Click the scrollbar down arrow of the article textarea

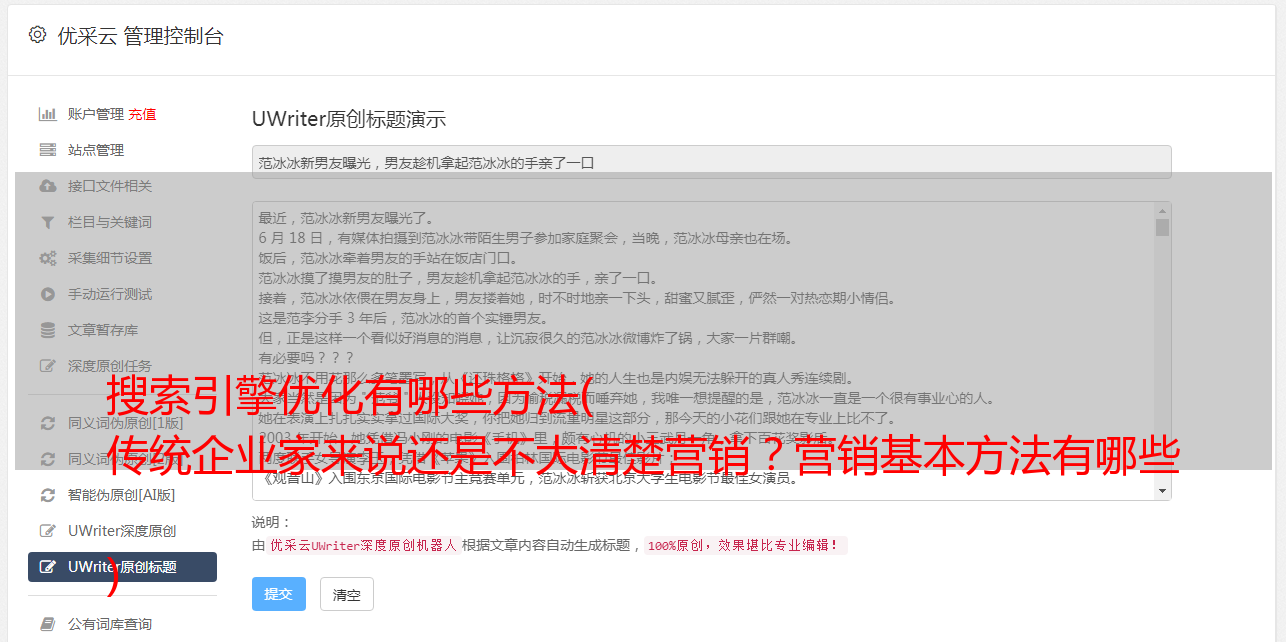click(1162, 491)
